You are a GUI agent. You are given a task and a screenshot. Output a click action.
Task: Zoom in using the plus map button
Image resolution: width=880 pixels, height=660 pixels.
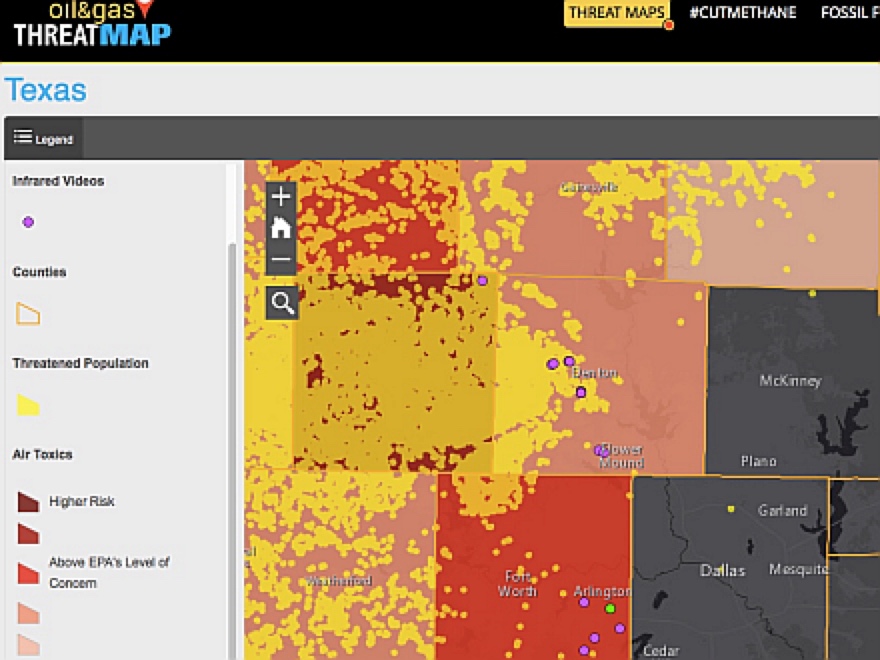[x=282, y=197]
